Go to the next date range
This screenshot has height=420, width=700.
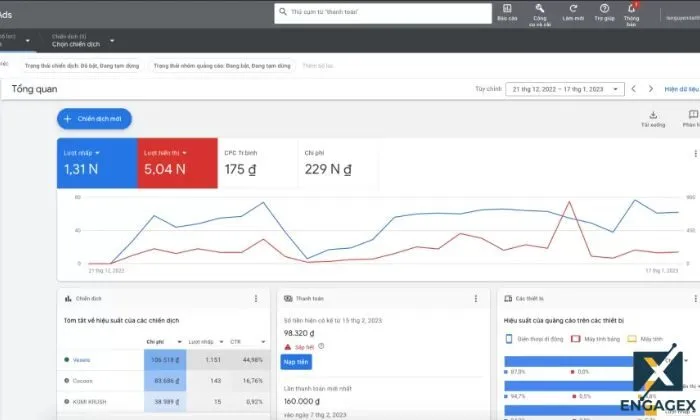[x=651, y=89]
